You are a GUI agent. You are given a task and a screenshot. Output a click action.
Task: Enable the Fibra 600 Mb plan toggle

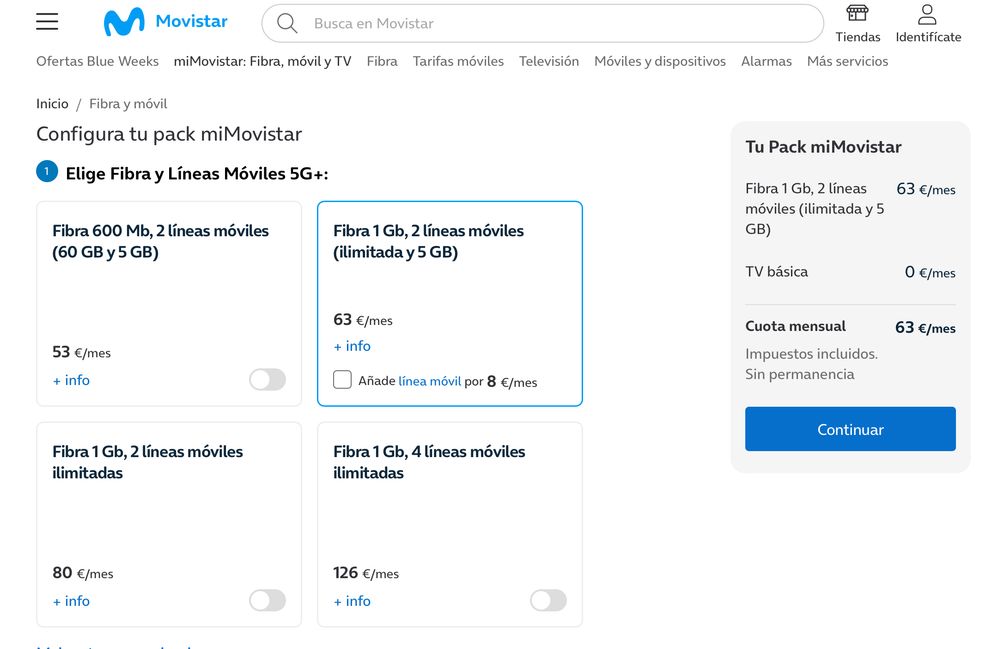pos(267,380)
